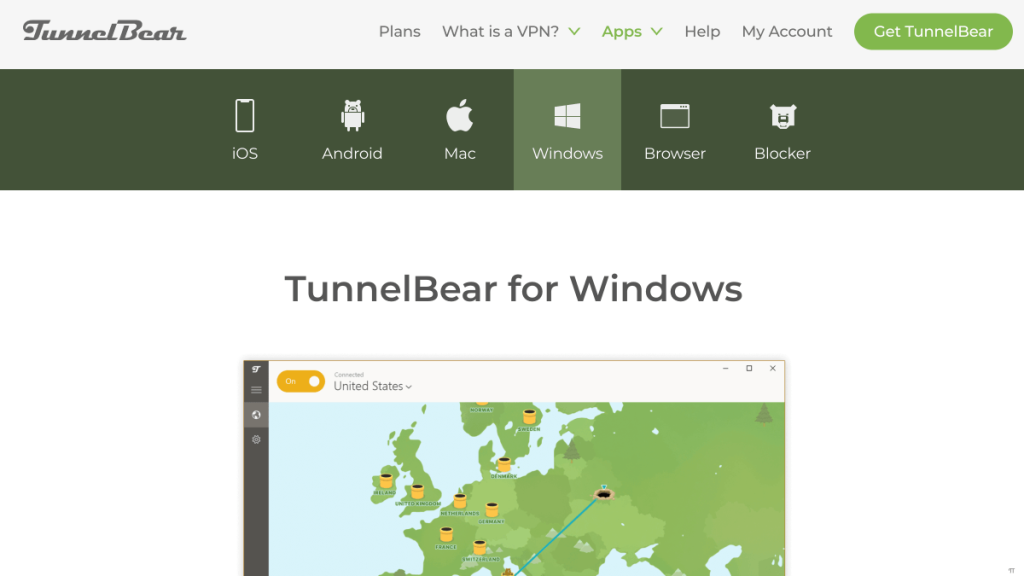Click the Get TunnelBear button
Screen dimensions: 1024x576
(933, 31)
